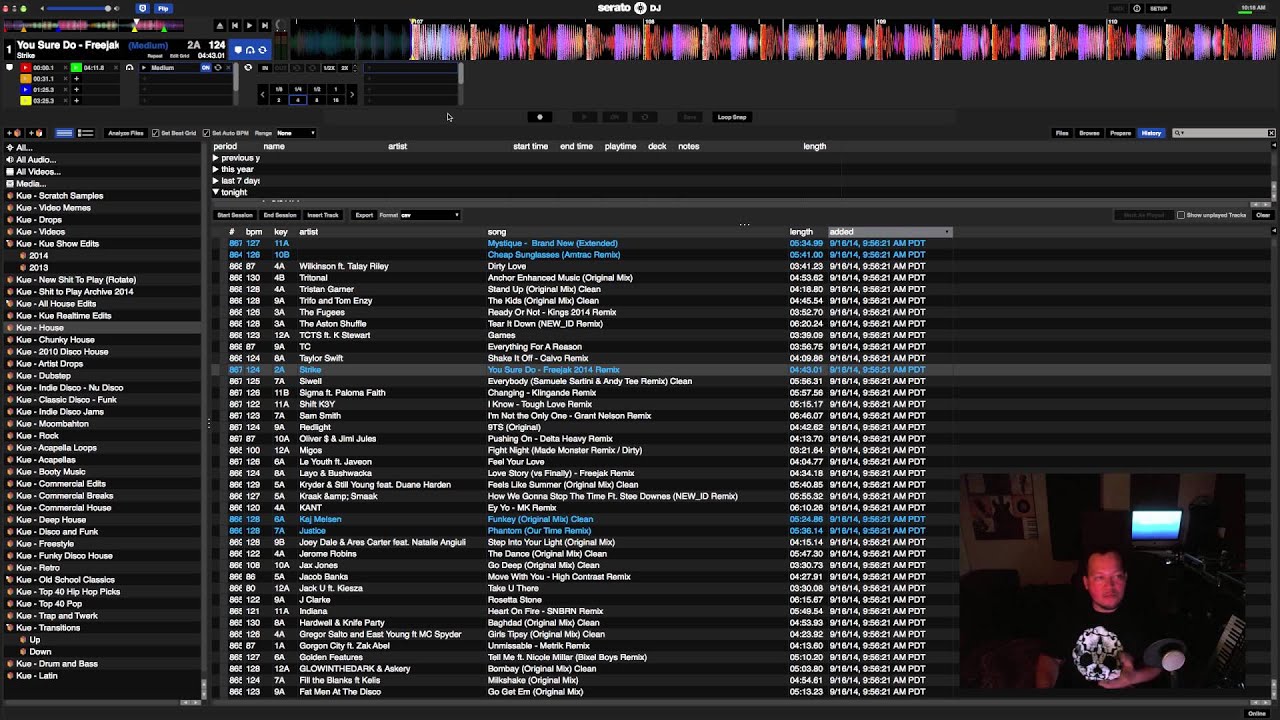Click the deck play icon

pyautogui.click(x=250, y=26)
